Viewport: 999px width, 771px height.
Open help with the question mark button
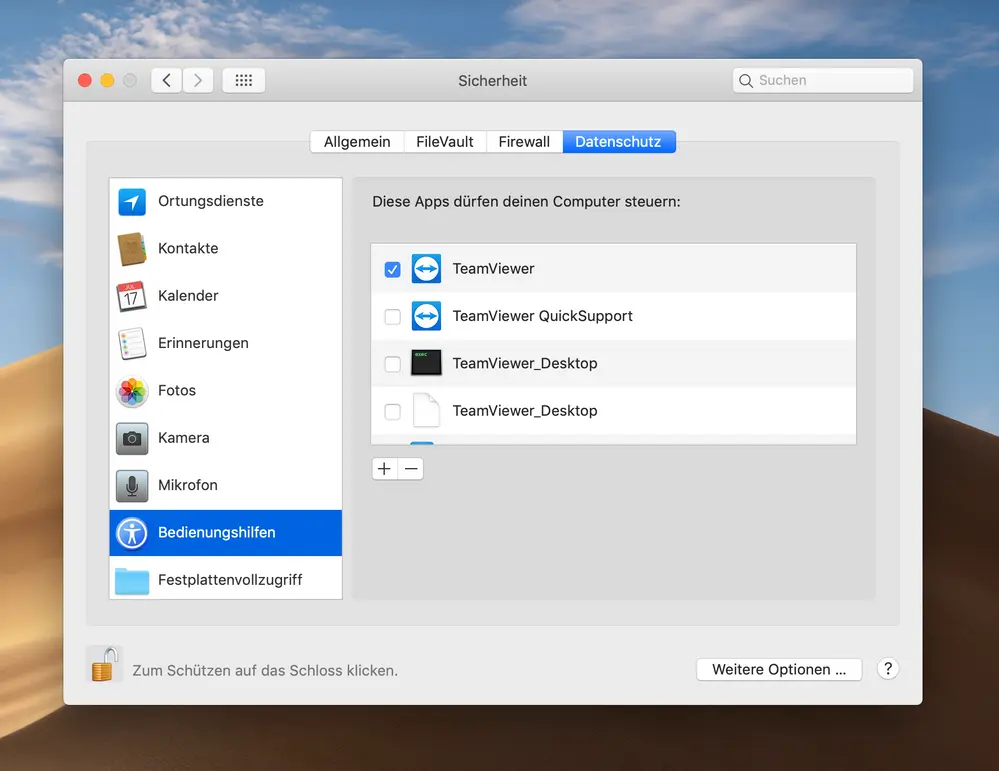tap(888, 669)
